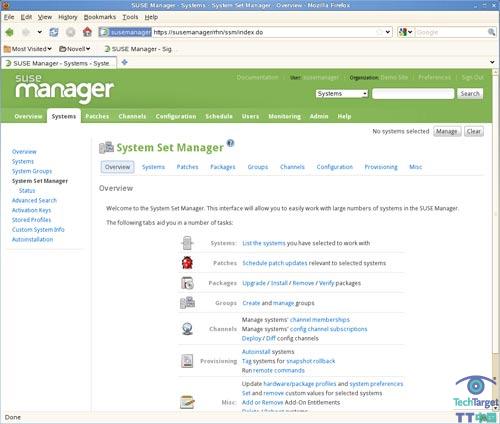Screen dimensions: 500x424
Task: Open the View menu
Action: (x=45, y=17)
